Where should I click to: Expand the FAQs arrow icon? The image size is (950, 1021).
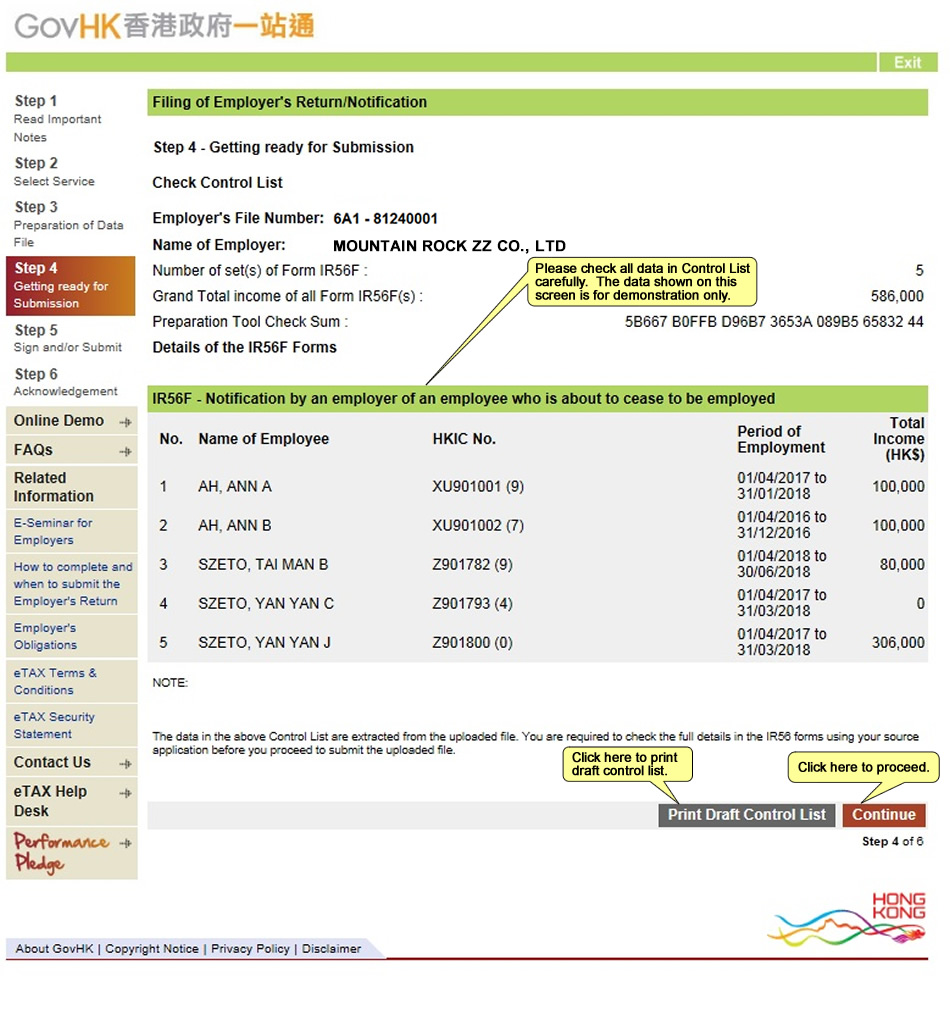(126, 451)
